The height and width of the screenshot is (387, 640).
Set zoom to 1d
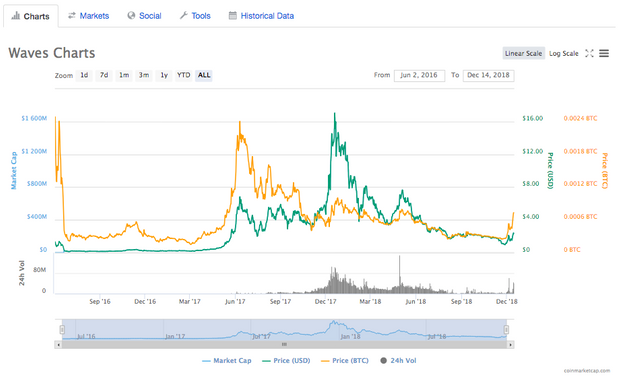tap(84, 75)
